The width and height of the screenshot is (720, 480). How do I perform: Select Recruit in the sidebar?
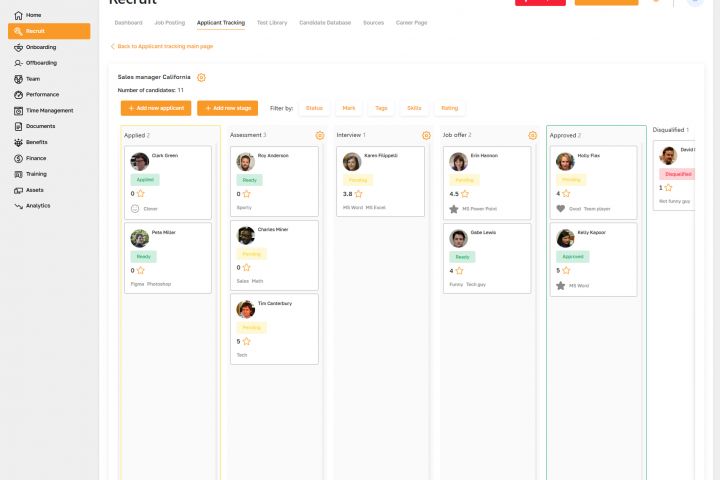click(49, 31)
